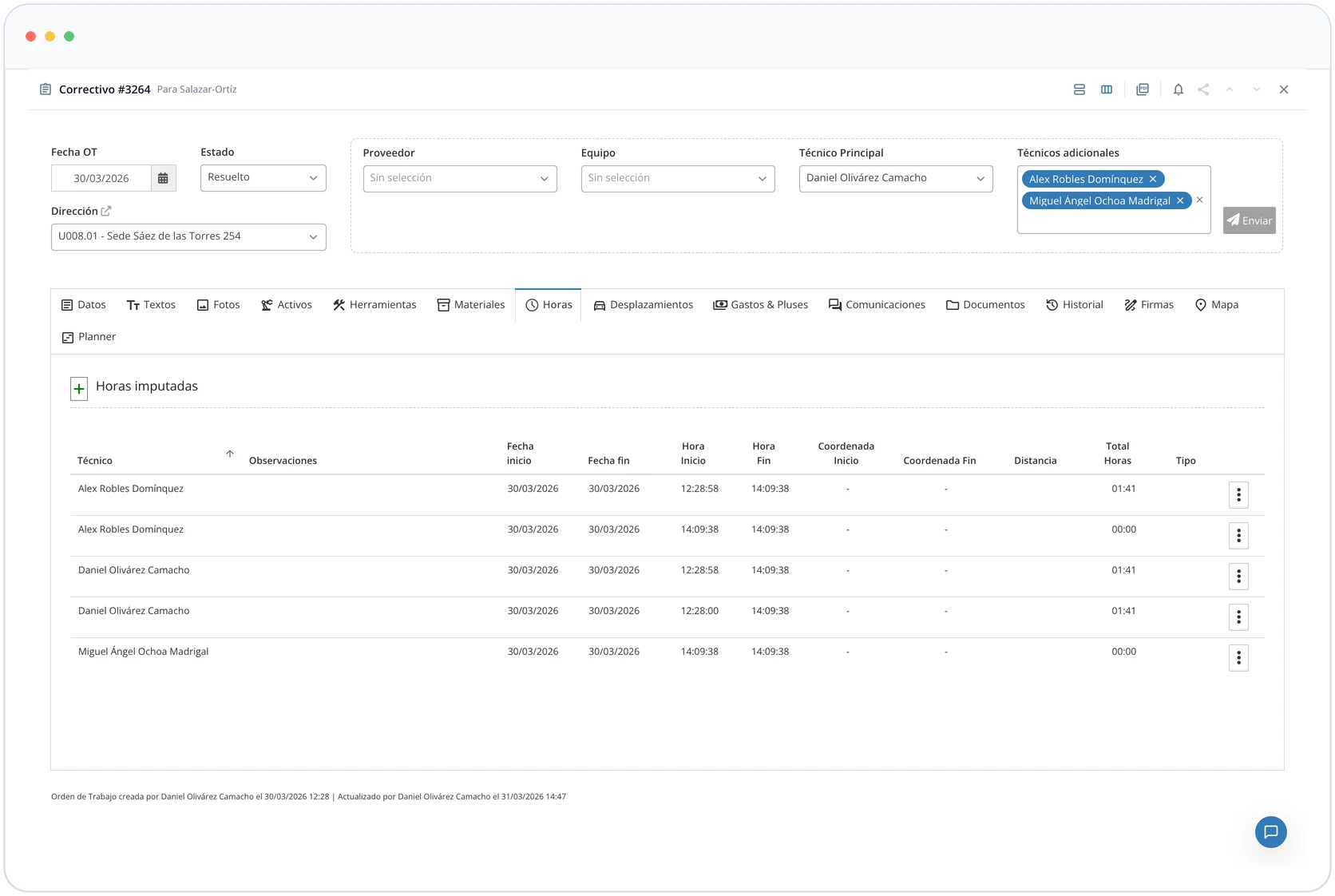Screen dimensions: 1335x896
Task: Click the Enviar button
Action: (1249, 220)
